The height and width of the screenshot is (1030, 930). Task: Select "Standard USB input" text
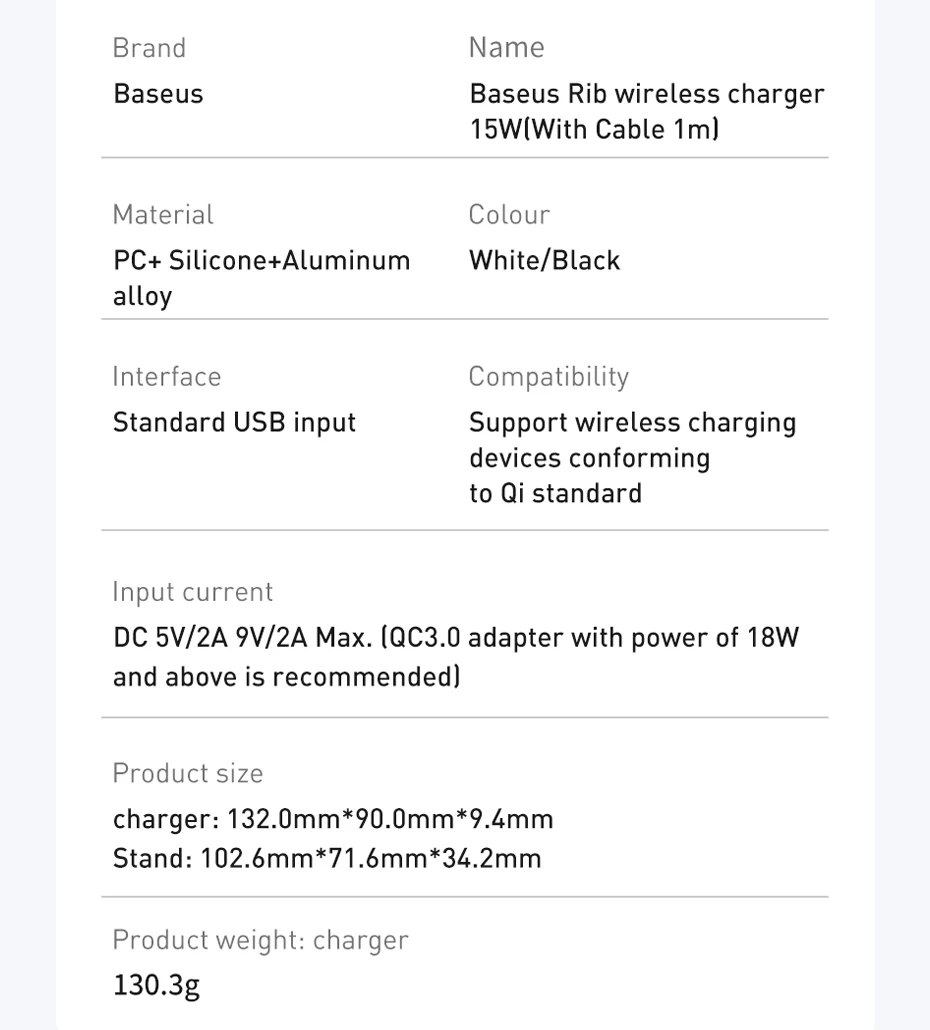pyautogui.click(x=234, y=423)
